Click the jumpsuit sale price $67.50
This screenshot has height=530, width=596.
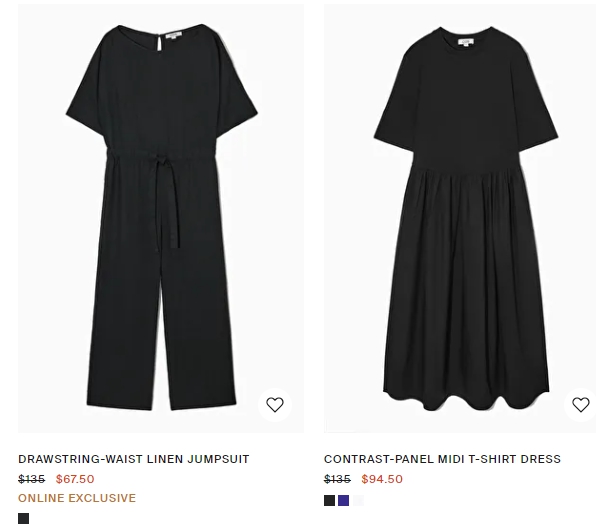coord(75,479)
